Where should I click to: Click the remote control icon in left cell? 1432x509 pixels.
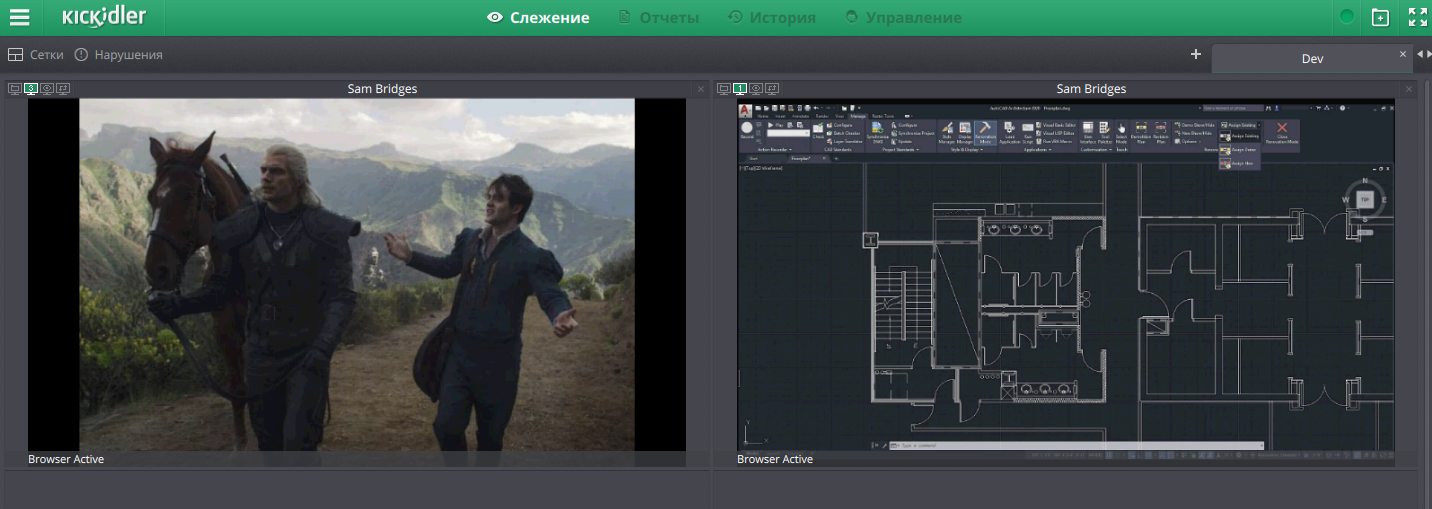point(63,89)
